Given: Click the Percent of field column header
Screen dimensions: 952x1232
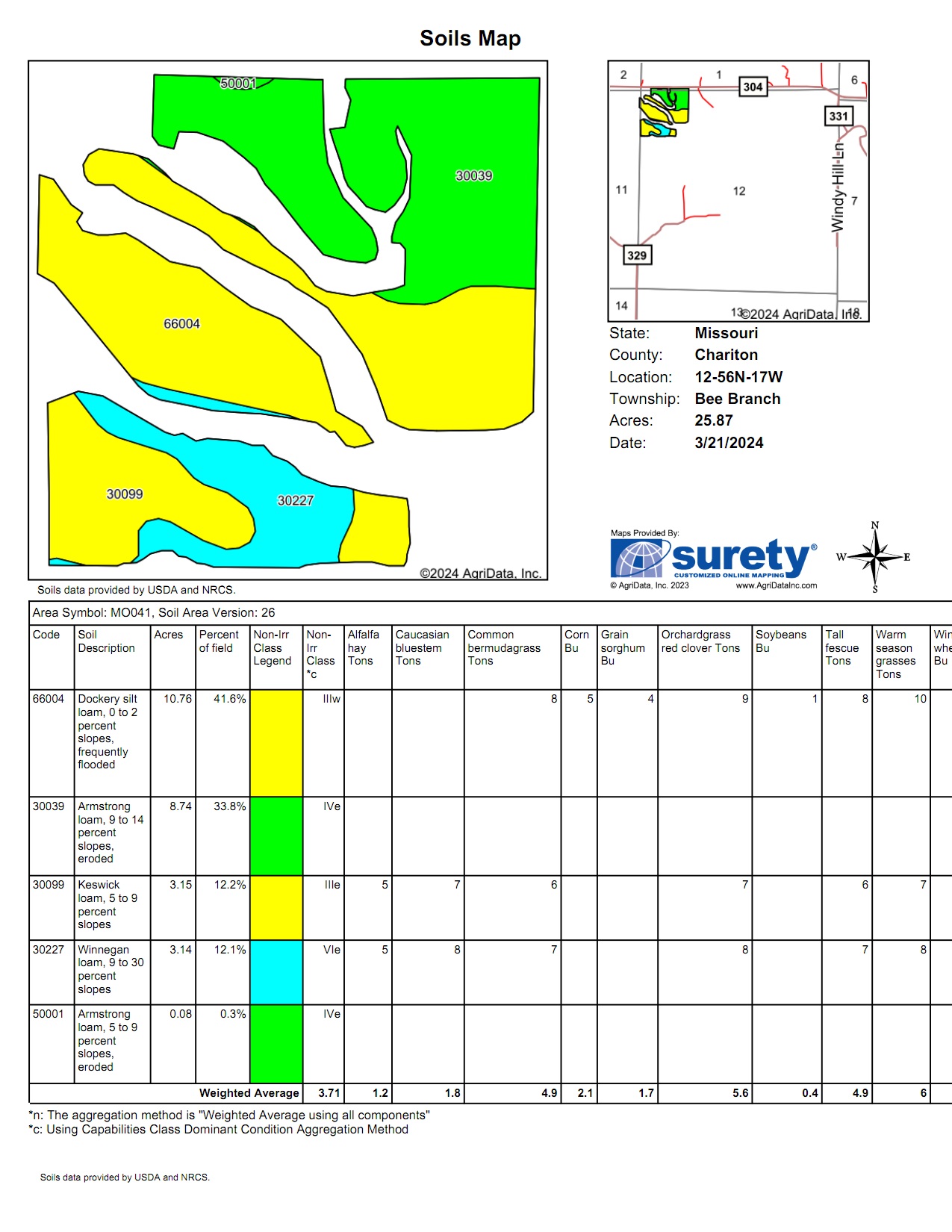Looking at the screenshot, I should tap(219, 641).
